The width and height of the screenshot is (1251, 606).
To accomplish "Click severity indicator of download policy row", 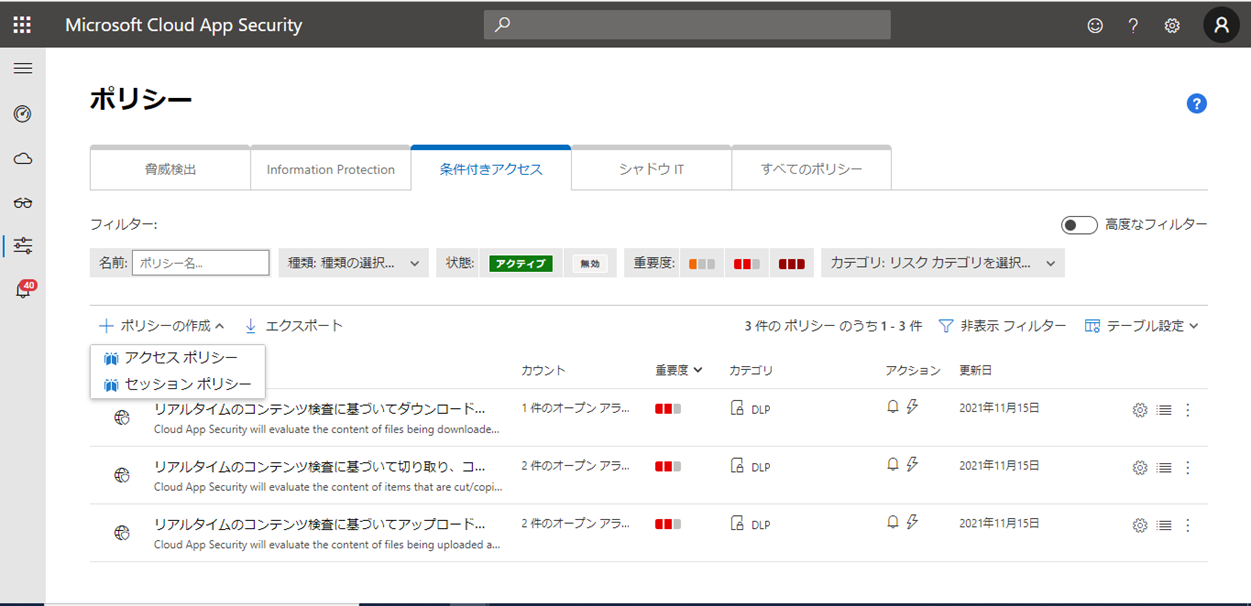I will point(668,409).
